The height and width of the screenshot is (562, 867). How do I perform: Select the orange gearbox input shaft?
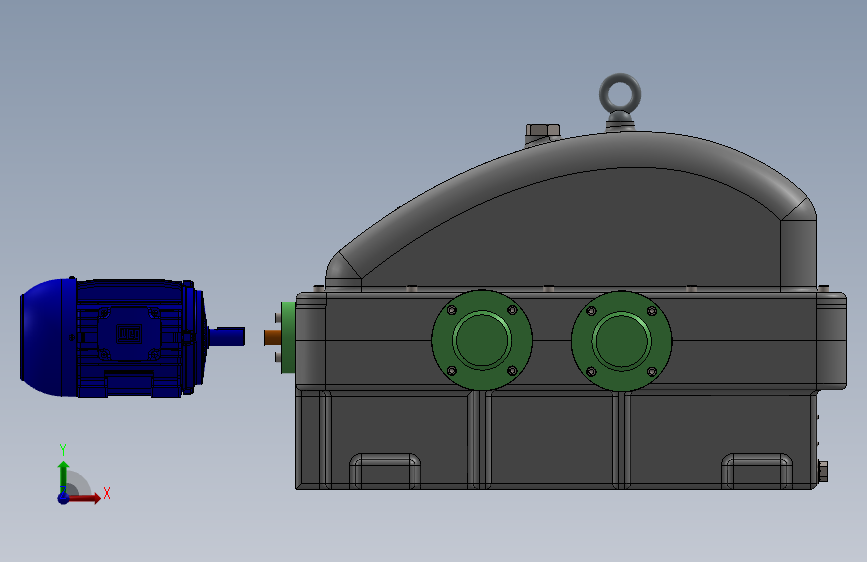[x=272, y=337]
